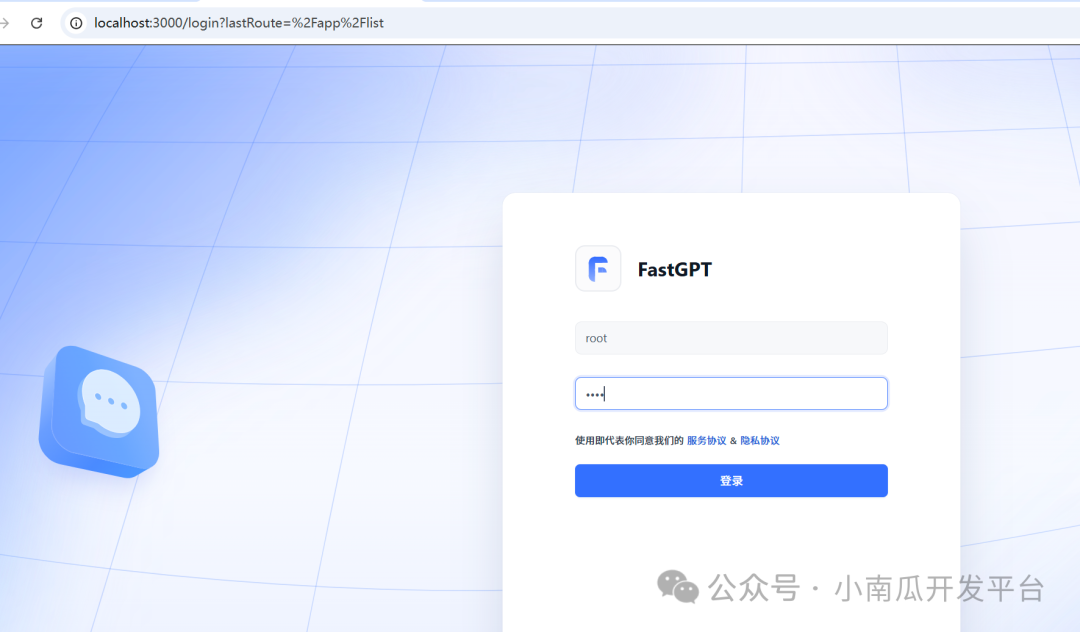Click the FastGPT logo icon

point(598,268)
